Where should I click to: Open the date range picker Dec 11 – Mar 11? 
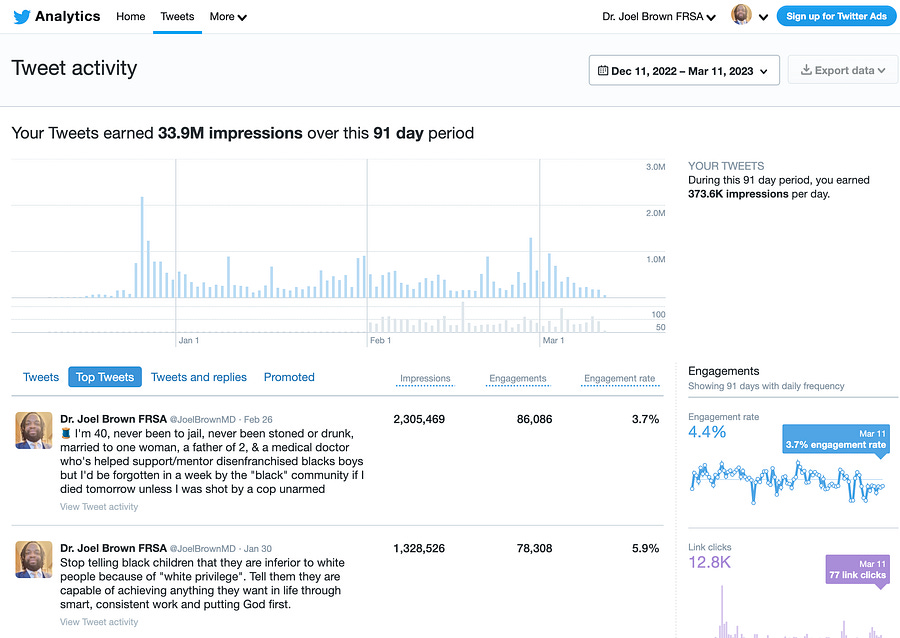(684, 71)
